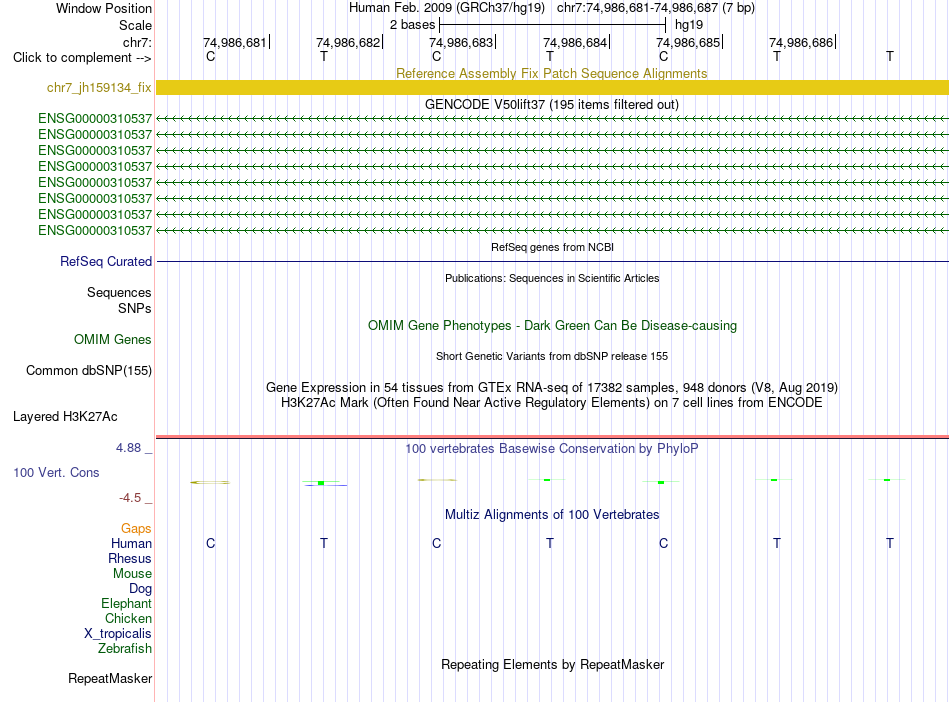Screen dimensions: 950x702
Task: Click Publications: Sequences in Scientific Articles title
Action: coord(552,278)
